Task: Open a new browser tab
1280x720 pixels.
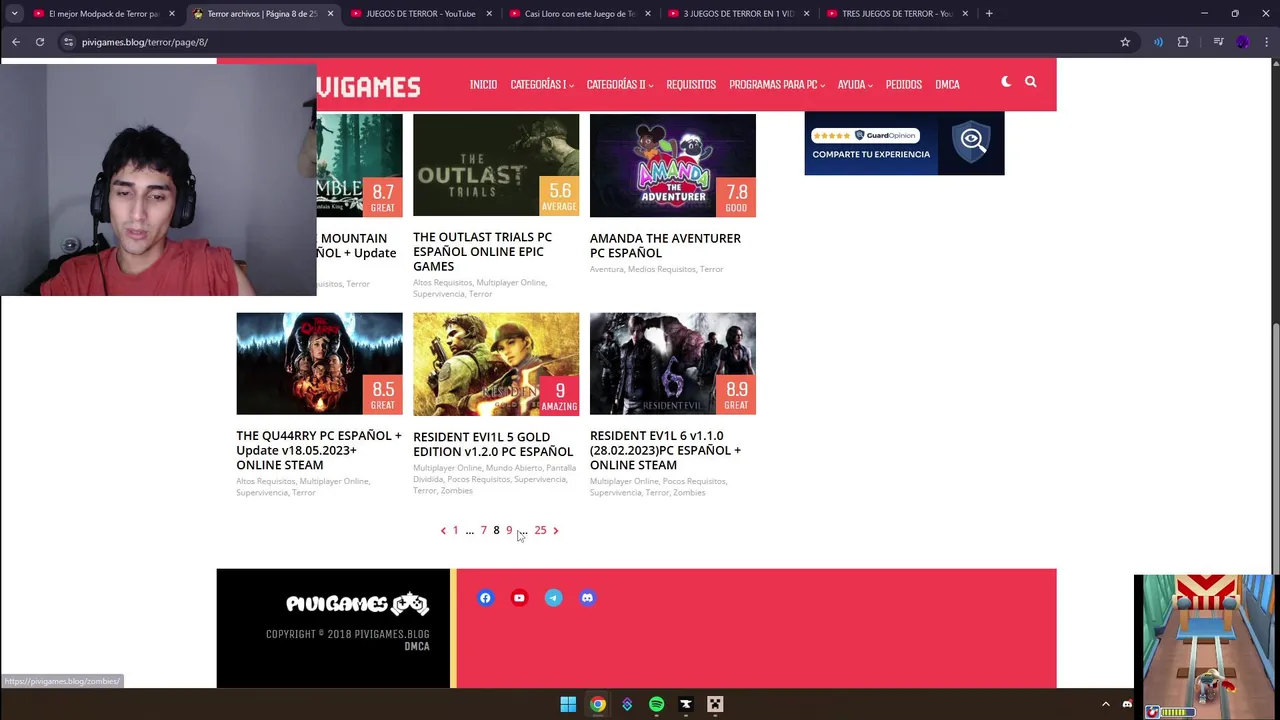Action: [x=989, y=14]
